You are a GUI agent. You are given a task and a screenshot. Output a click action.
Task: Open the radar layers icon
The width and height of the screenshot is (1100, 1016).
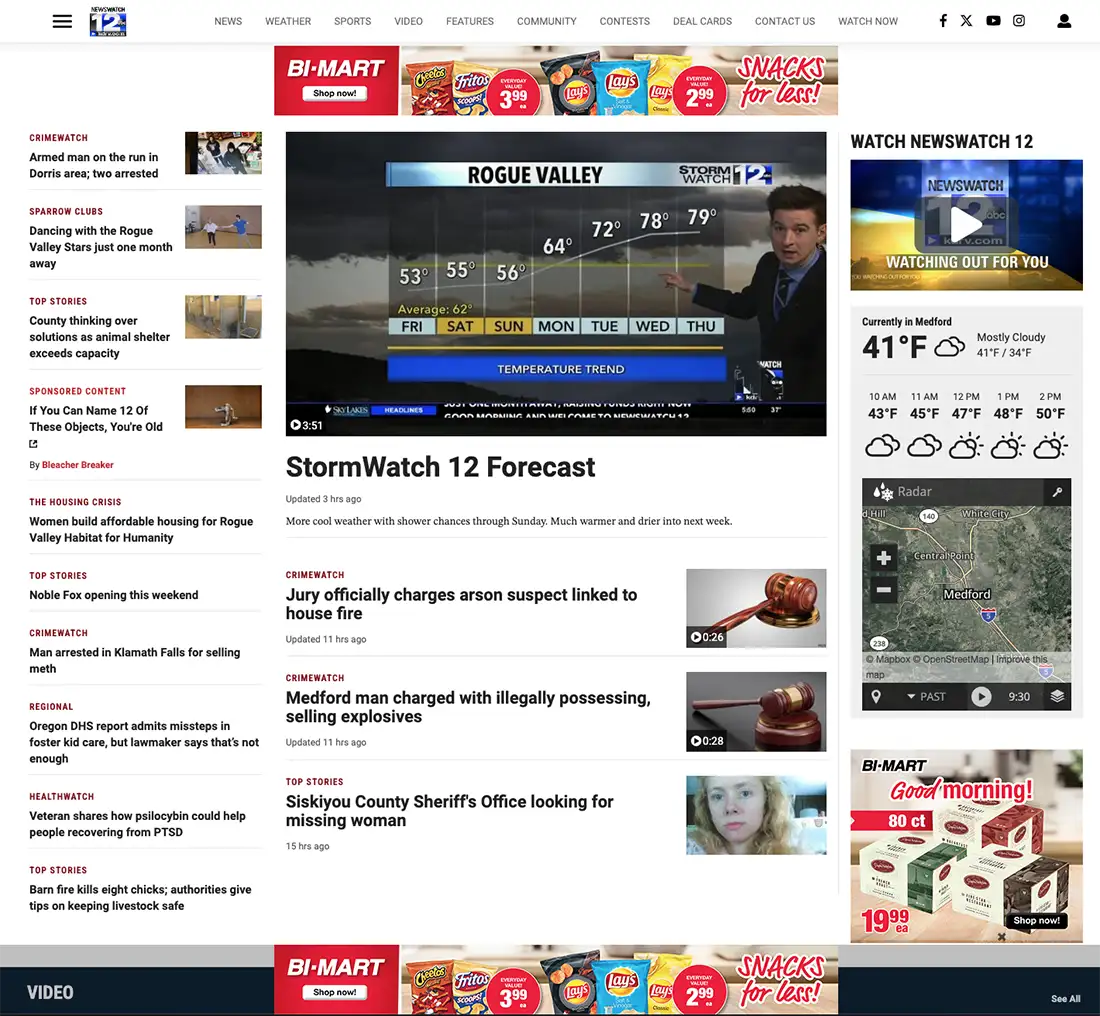click(x=1057, y=697)
